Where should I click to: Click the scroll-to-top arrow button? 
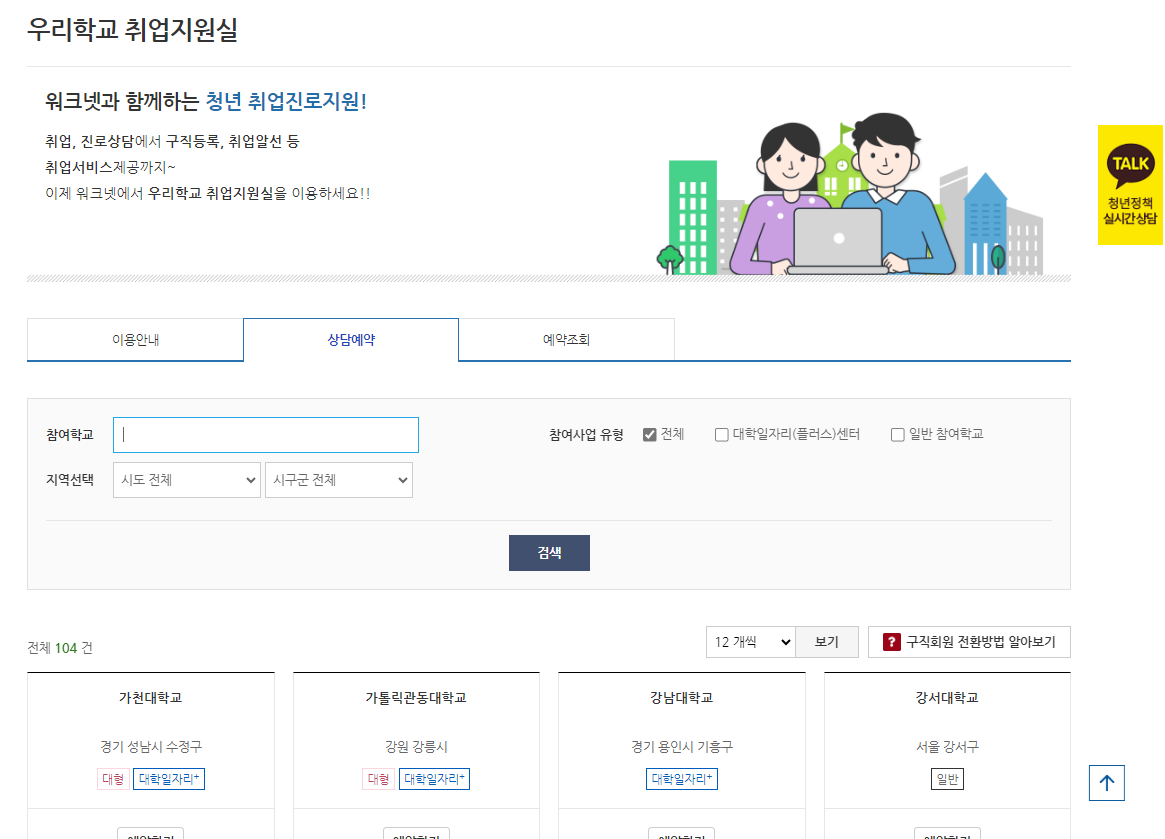click(1106, 783)
